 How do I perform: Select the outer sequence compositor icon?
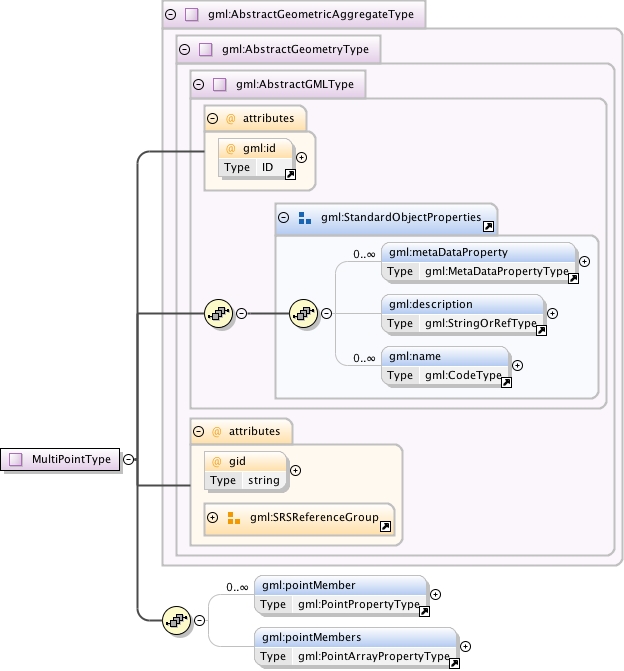click(219, 314)
